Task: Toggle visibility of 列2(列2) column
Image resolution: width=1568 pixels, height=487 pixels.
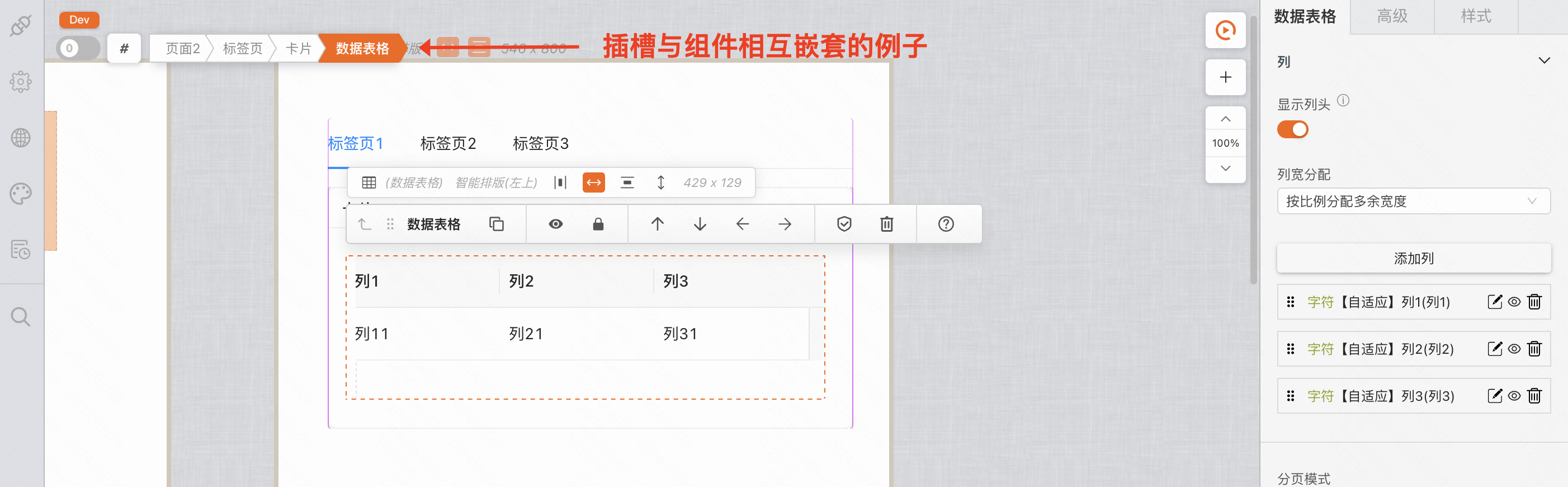Action: 1514,349
